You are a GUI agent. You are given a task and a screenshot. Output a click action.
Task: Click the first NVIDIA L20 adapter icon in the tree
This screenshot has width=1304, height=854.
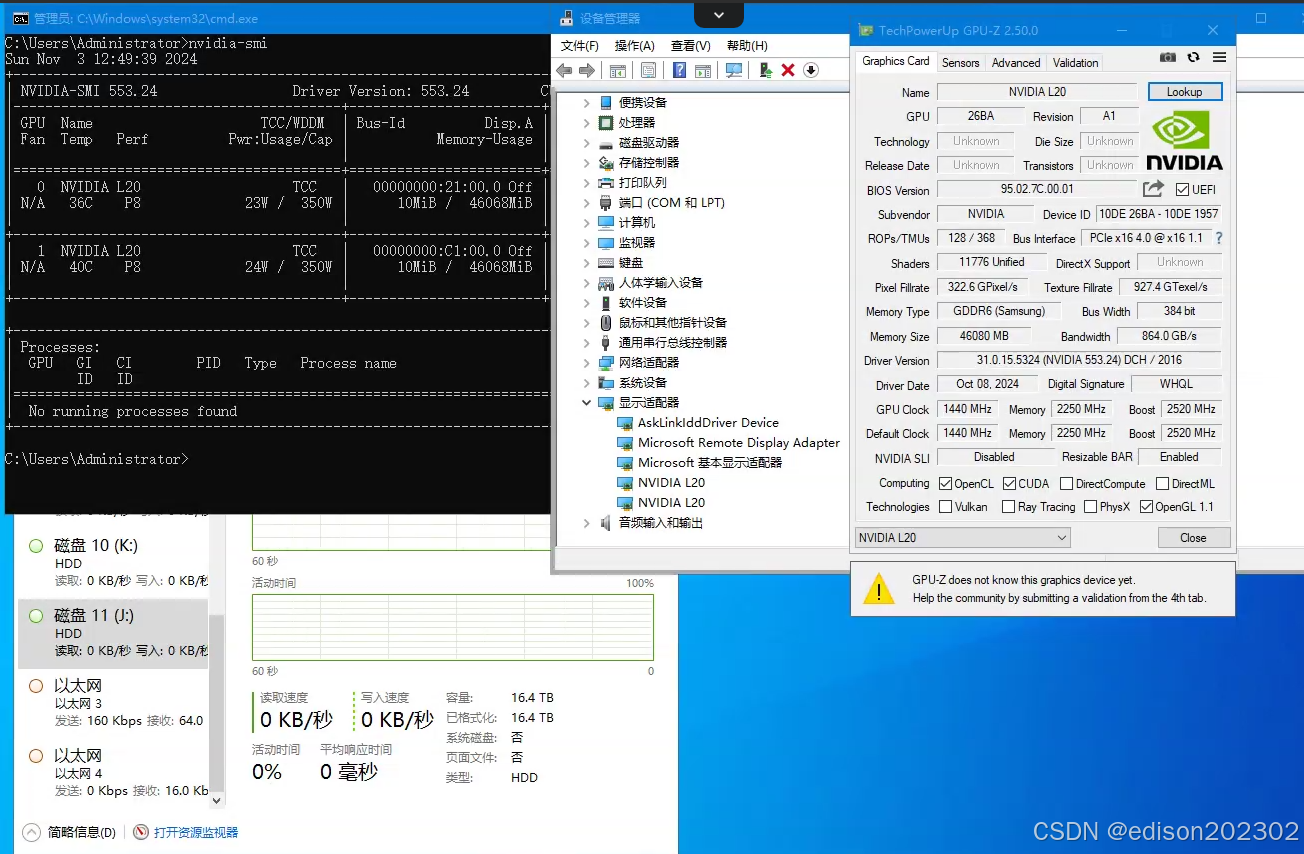click(625, 483)
